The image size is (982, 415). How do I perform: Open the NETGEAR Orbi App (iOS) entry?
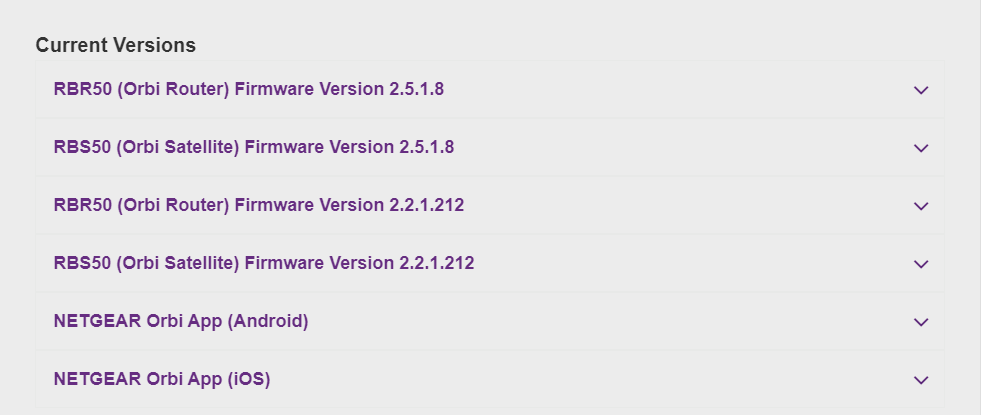point(162,379)
